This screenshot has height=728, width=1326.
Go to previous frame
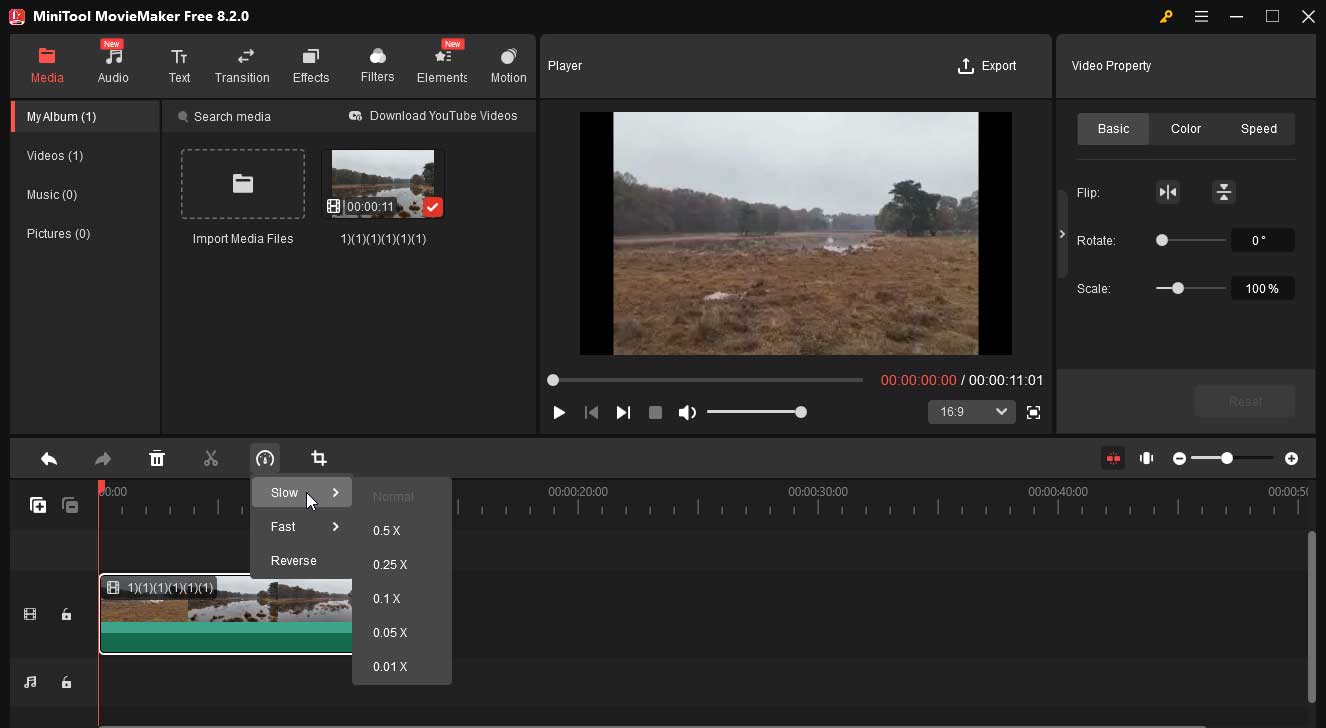[591, 412]
